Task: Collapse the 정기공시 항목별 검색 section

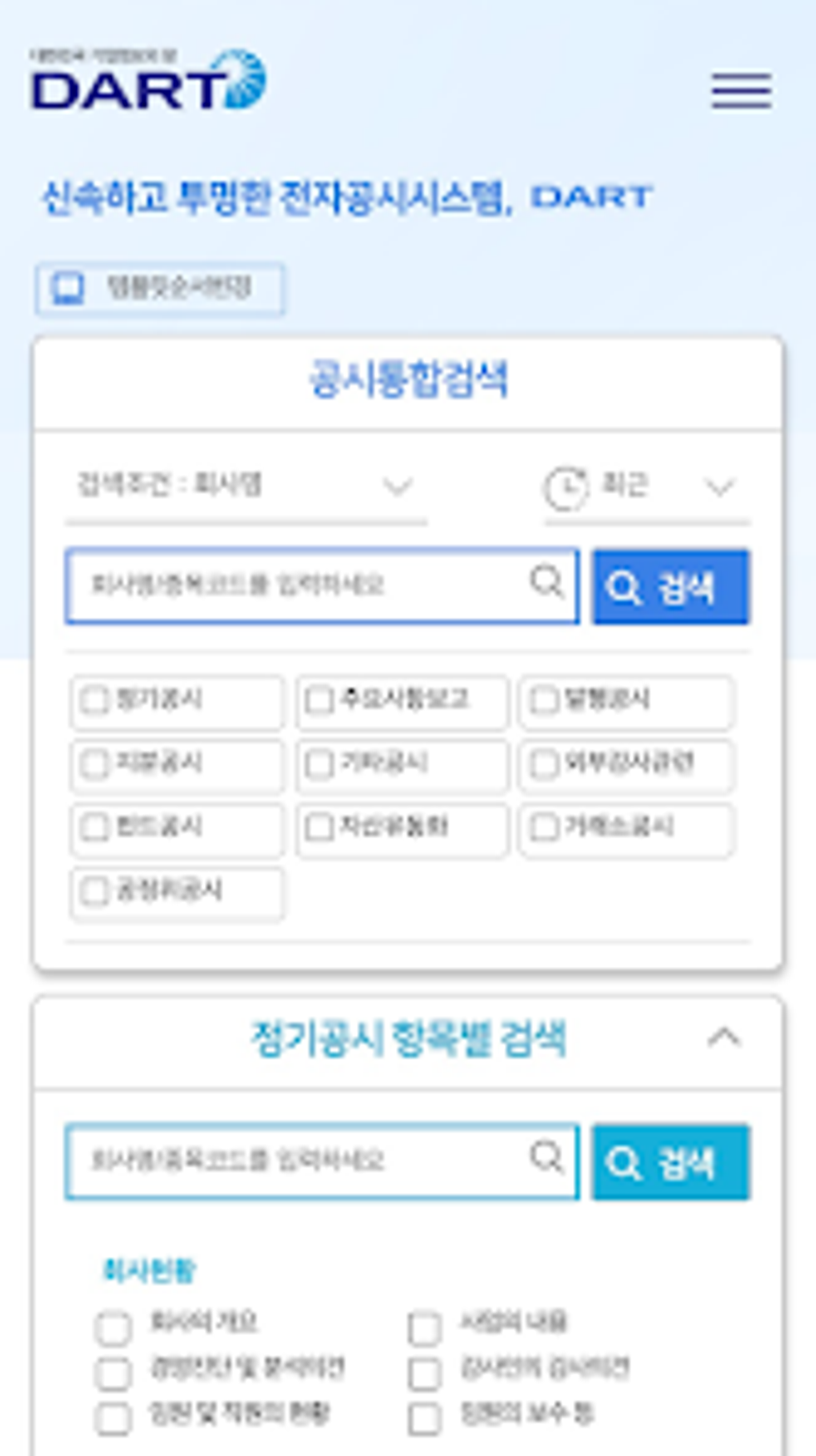Action: 724,1038
